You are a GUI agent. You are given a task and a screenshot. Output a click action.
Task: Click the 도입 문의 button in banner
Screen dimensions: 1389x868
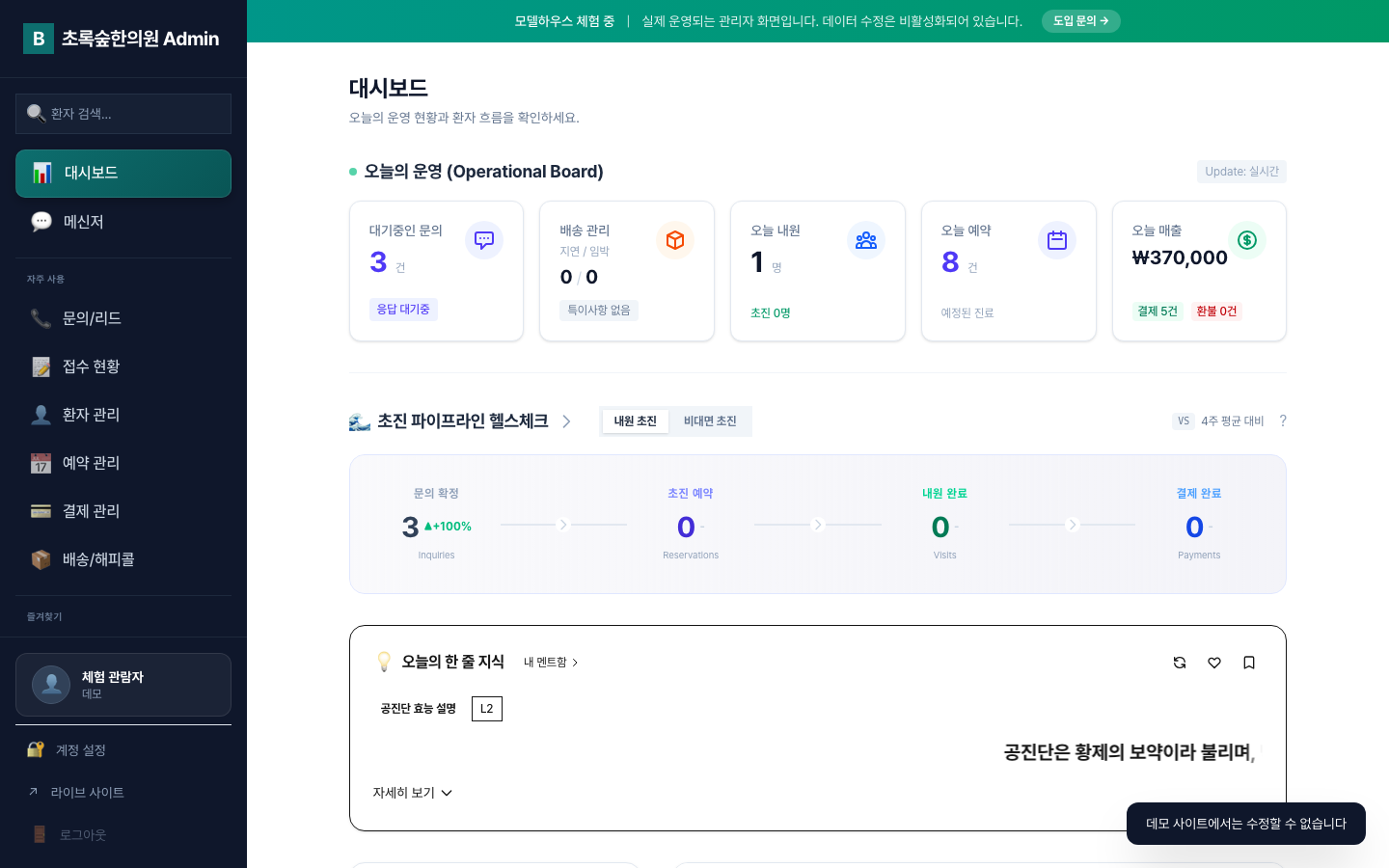(x=1080, y=21)
